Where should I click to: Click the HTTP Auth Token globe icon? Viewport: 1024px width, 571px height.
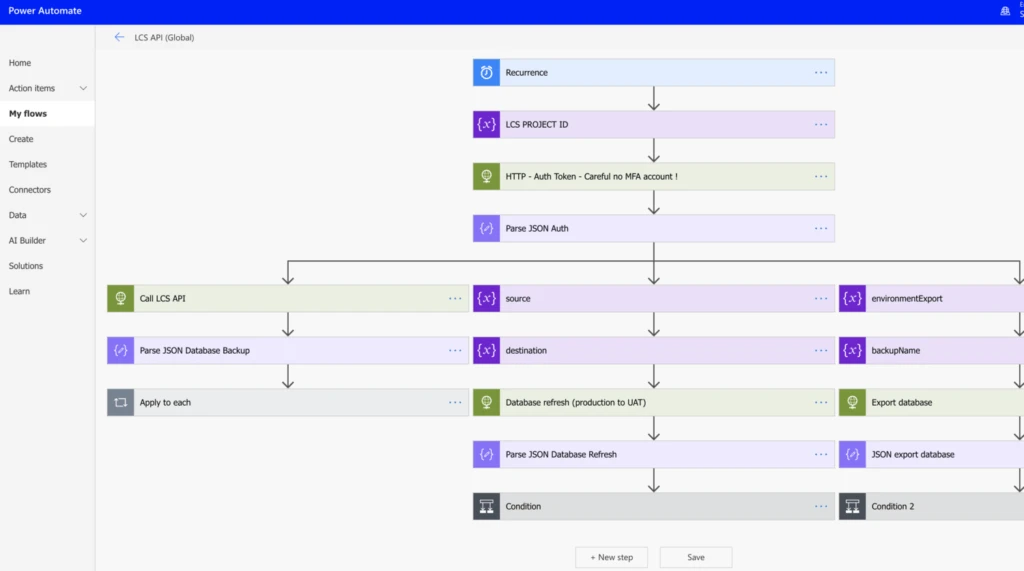[486, 177]
